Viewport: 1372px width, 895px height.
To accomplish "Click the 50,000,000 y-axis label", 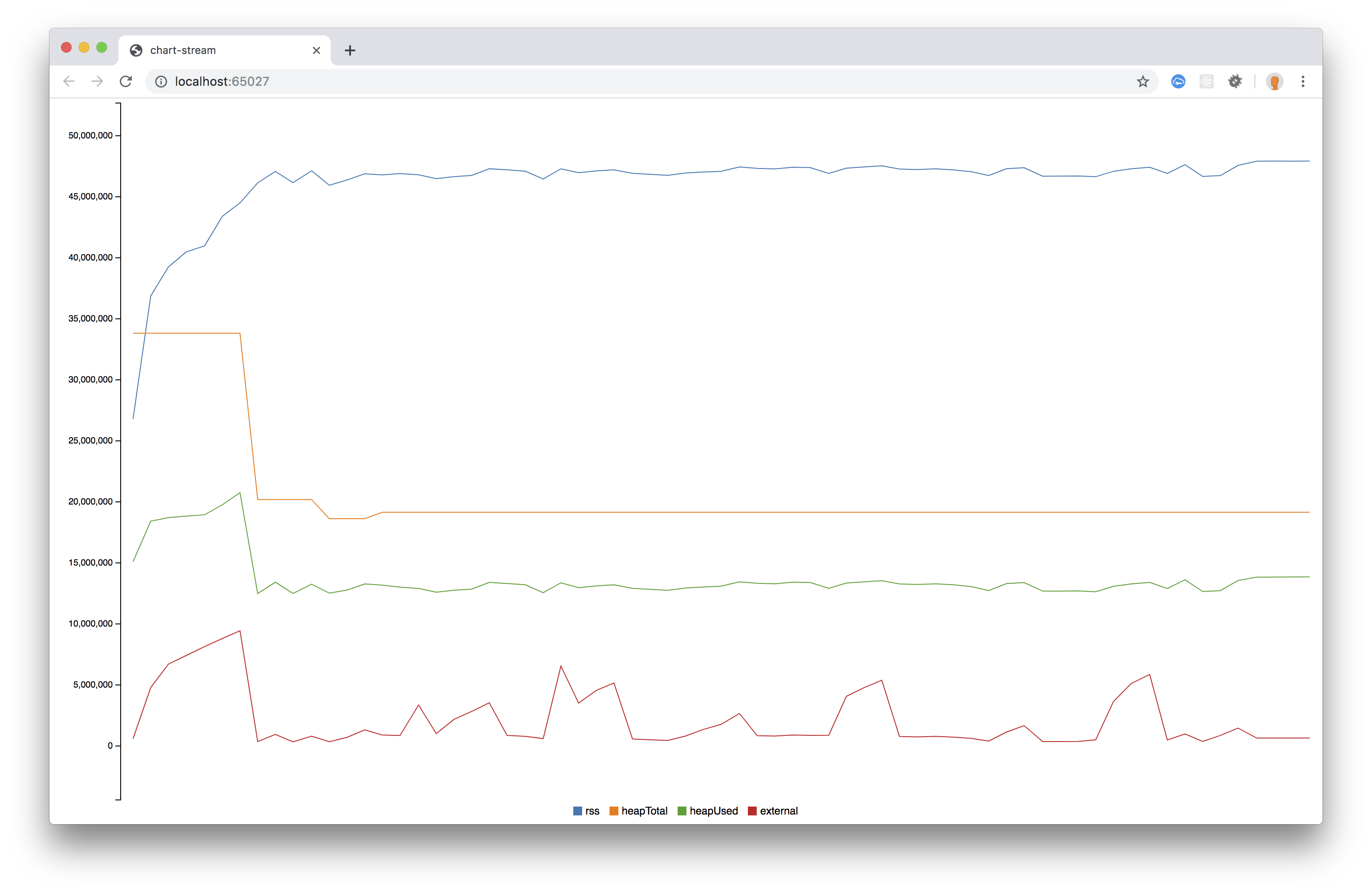I will pos(91,135).
